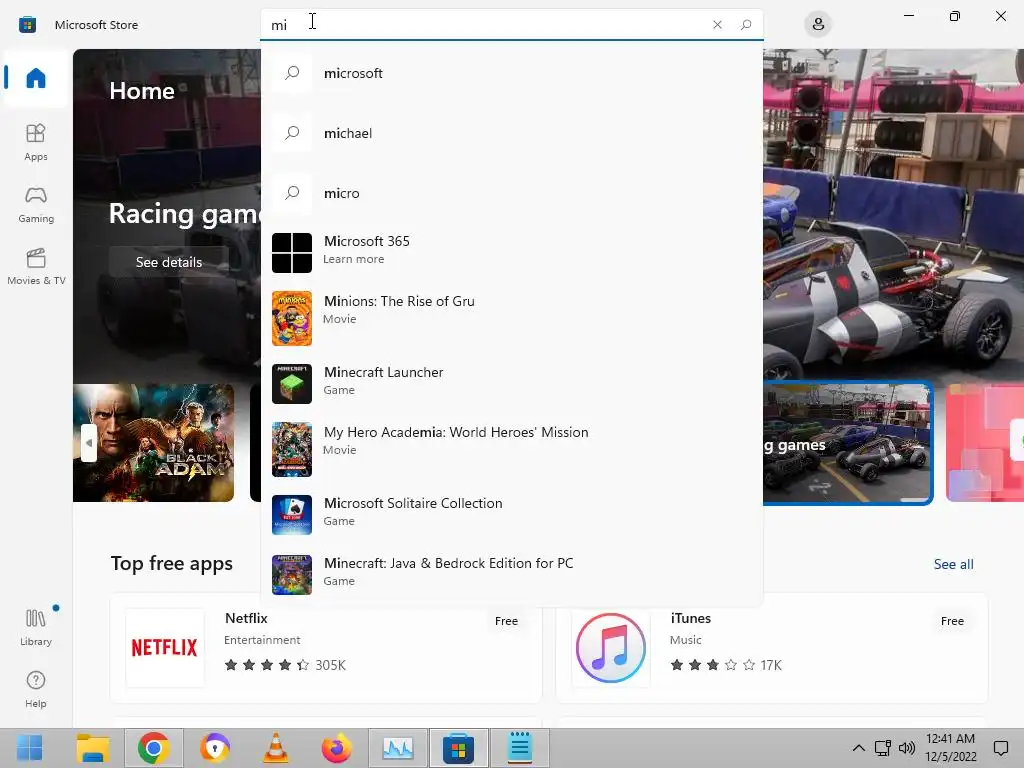Launch Firefox from taskbar
The width and height of the screenshot is (1024, 768).
coord(336,748)
